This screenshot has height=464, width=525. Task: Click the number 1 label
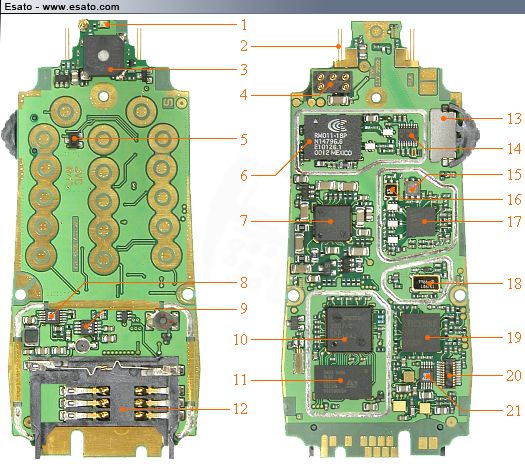244,25
